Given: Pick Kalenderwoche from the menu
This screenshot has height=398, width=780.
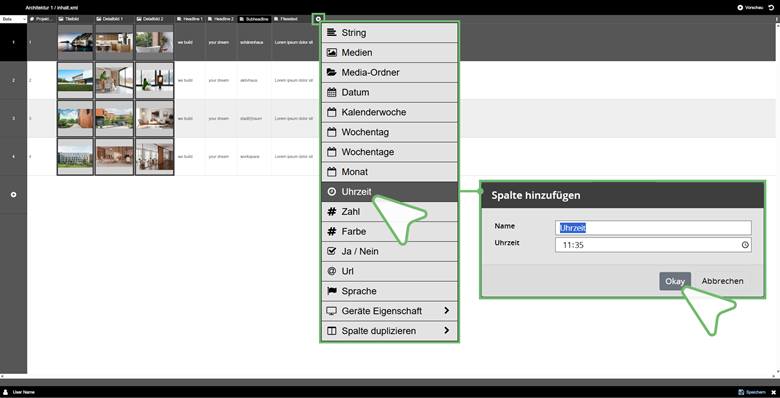Looking at the screenshot, I should 389,112.
